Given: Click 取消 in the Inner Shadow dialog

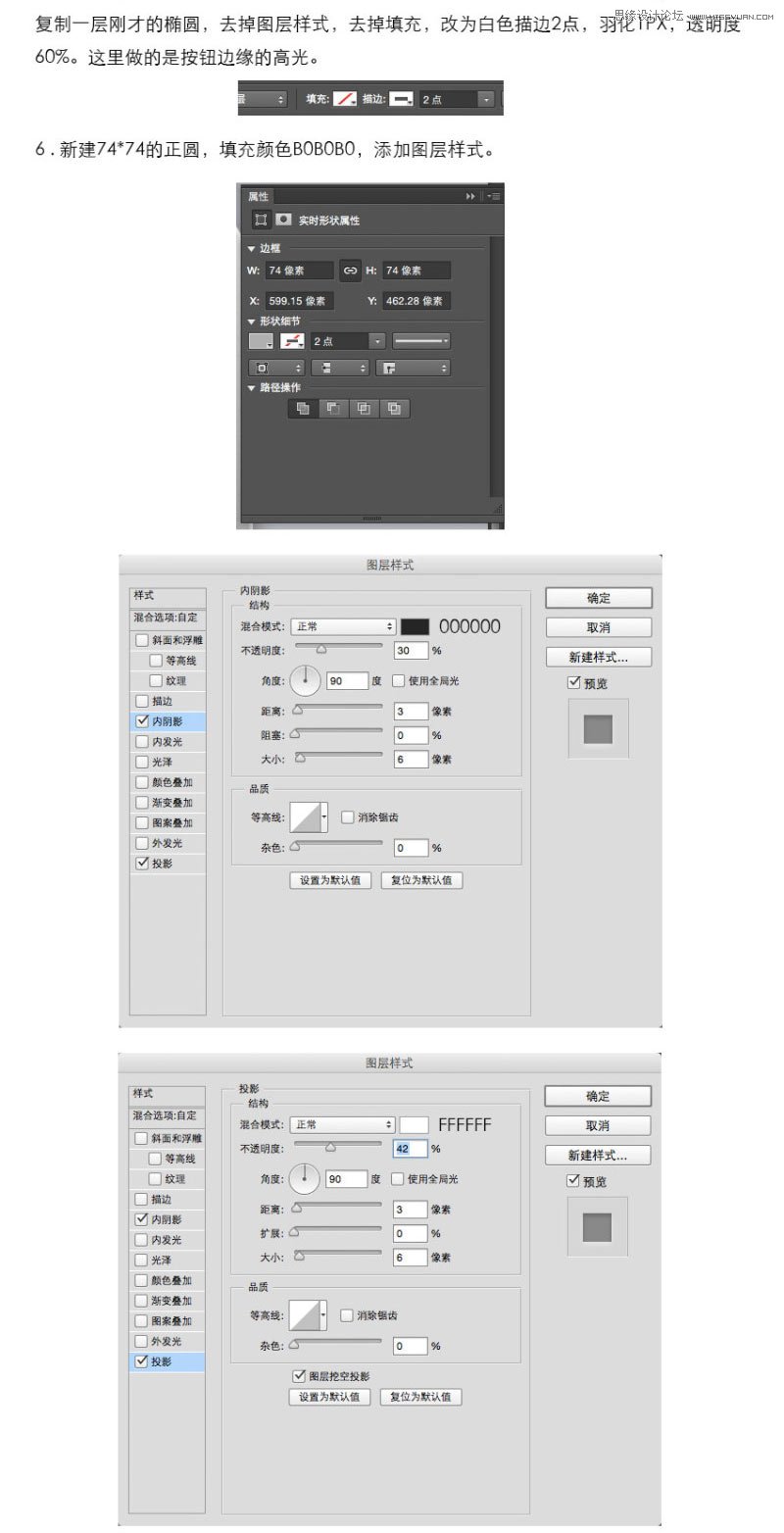Looking at the screenshot, I should [x=599, y=627].
